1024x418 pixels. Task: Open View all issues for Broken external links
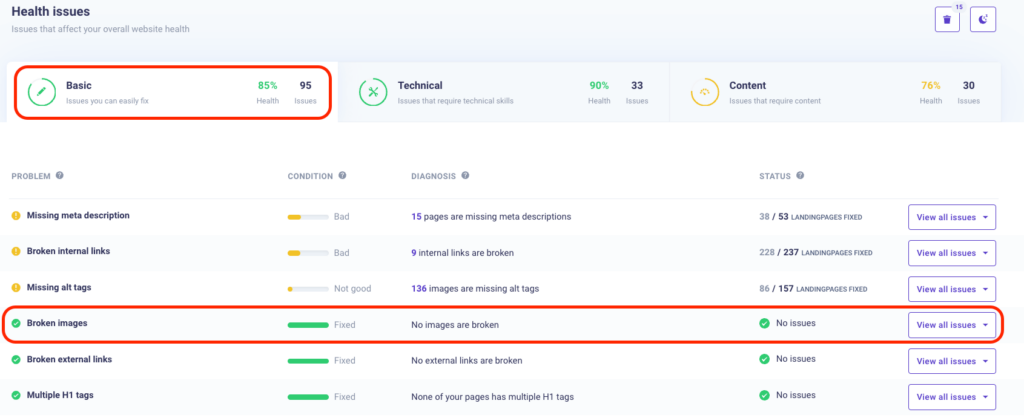tap(951, 361)
